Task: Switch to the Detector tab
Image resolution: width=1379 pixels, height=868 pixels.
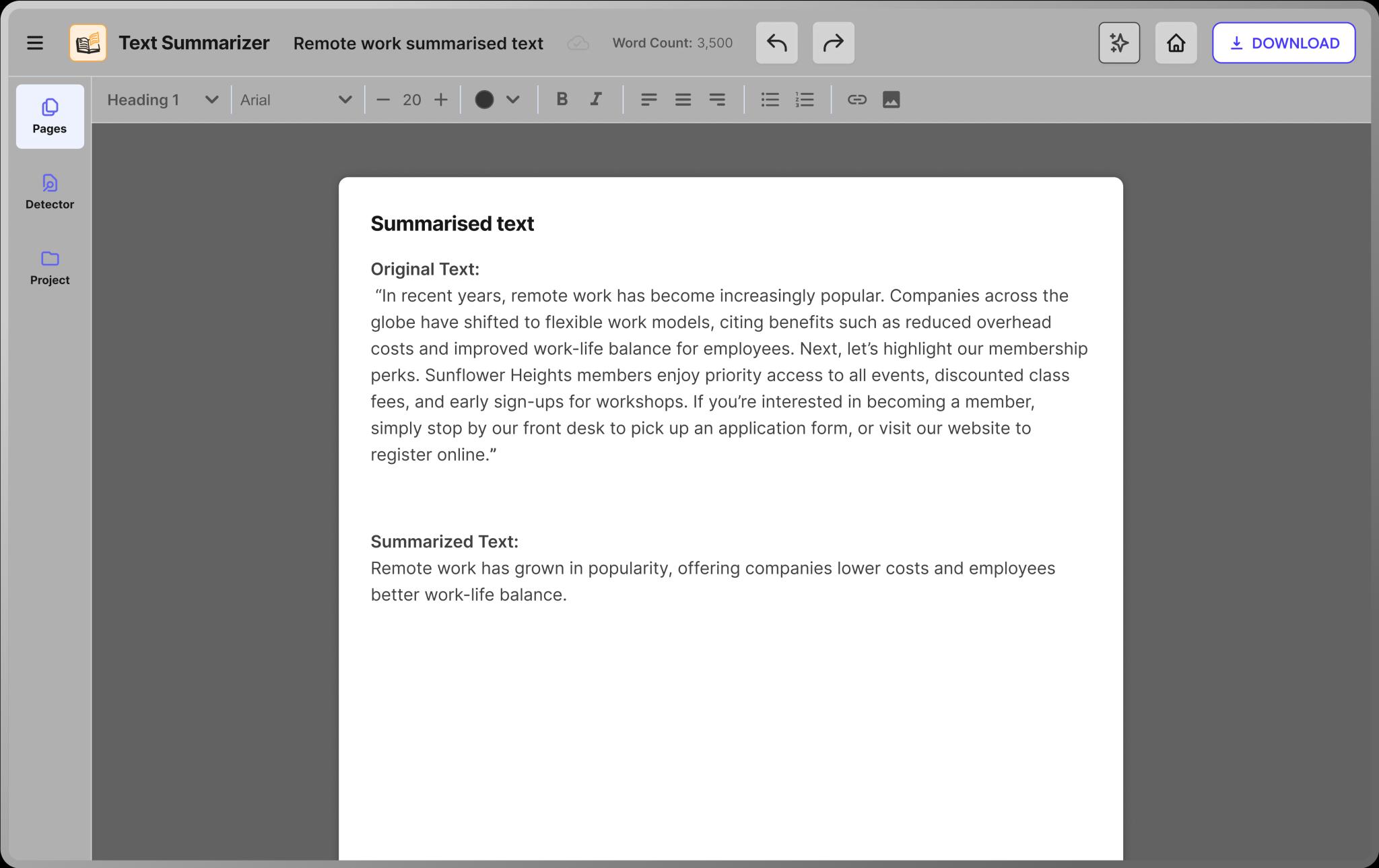Action: (x=50, y=192)
